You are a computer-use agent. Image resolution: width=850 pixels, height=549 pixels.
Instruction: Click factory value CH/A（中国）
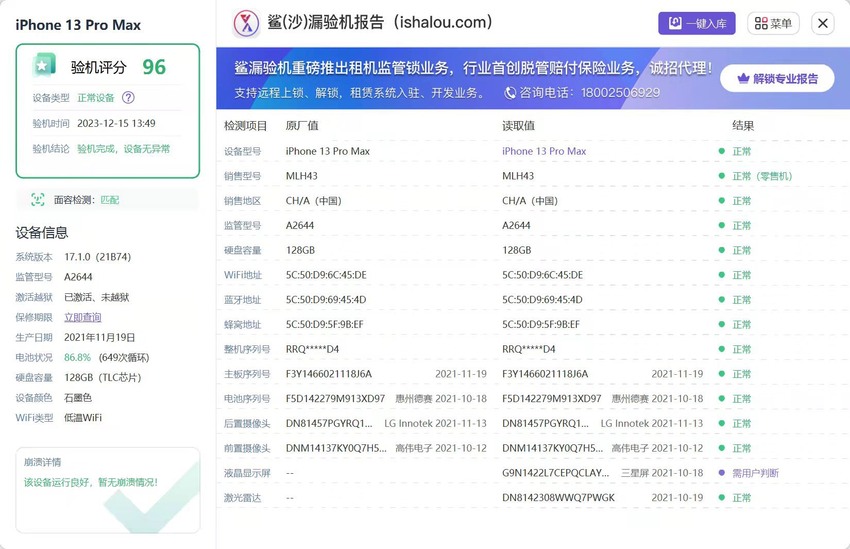(314, 201)
